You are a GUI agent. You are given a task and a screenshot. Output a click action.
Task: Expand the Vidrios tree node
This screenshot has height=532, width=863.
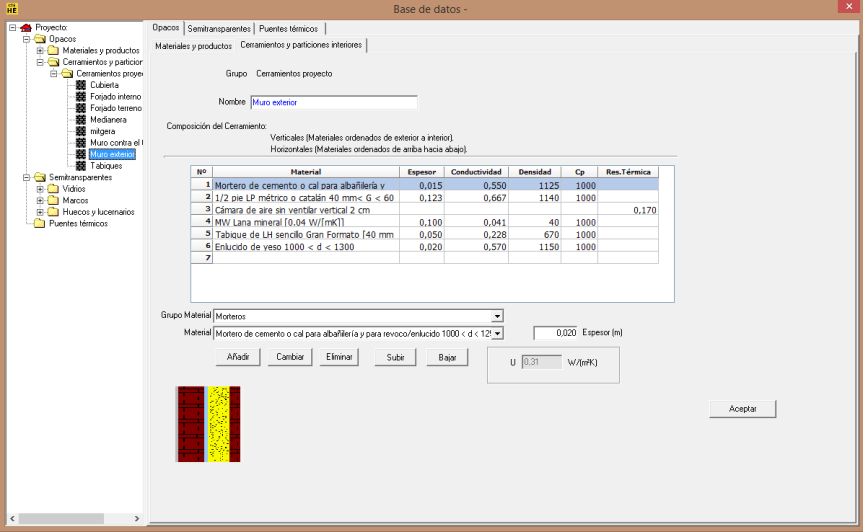(40, 189)
